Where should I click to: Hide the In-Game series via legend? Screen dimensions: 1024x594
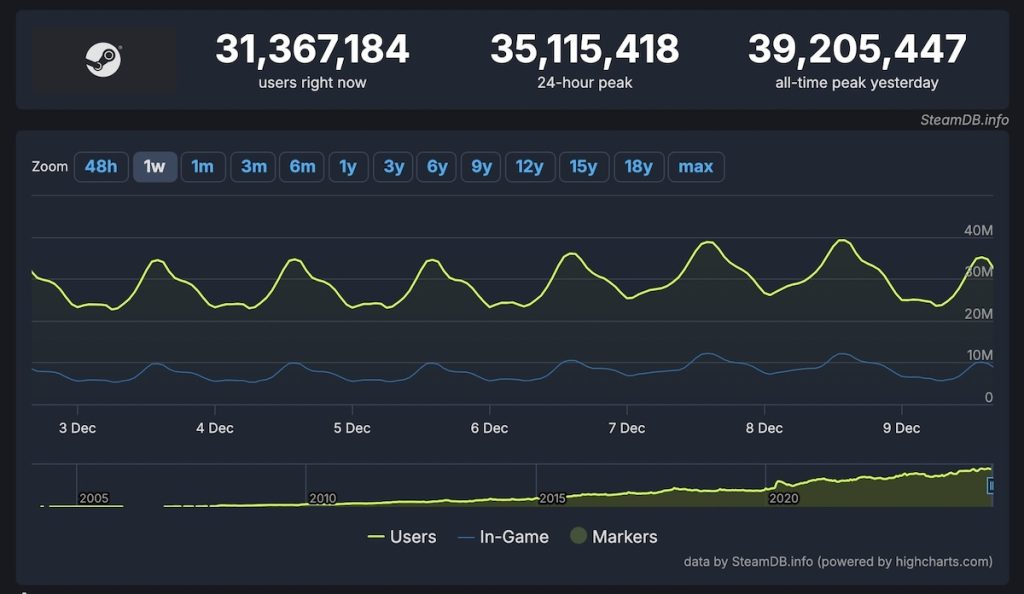tap(503, 537)
